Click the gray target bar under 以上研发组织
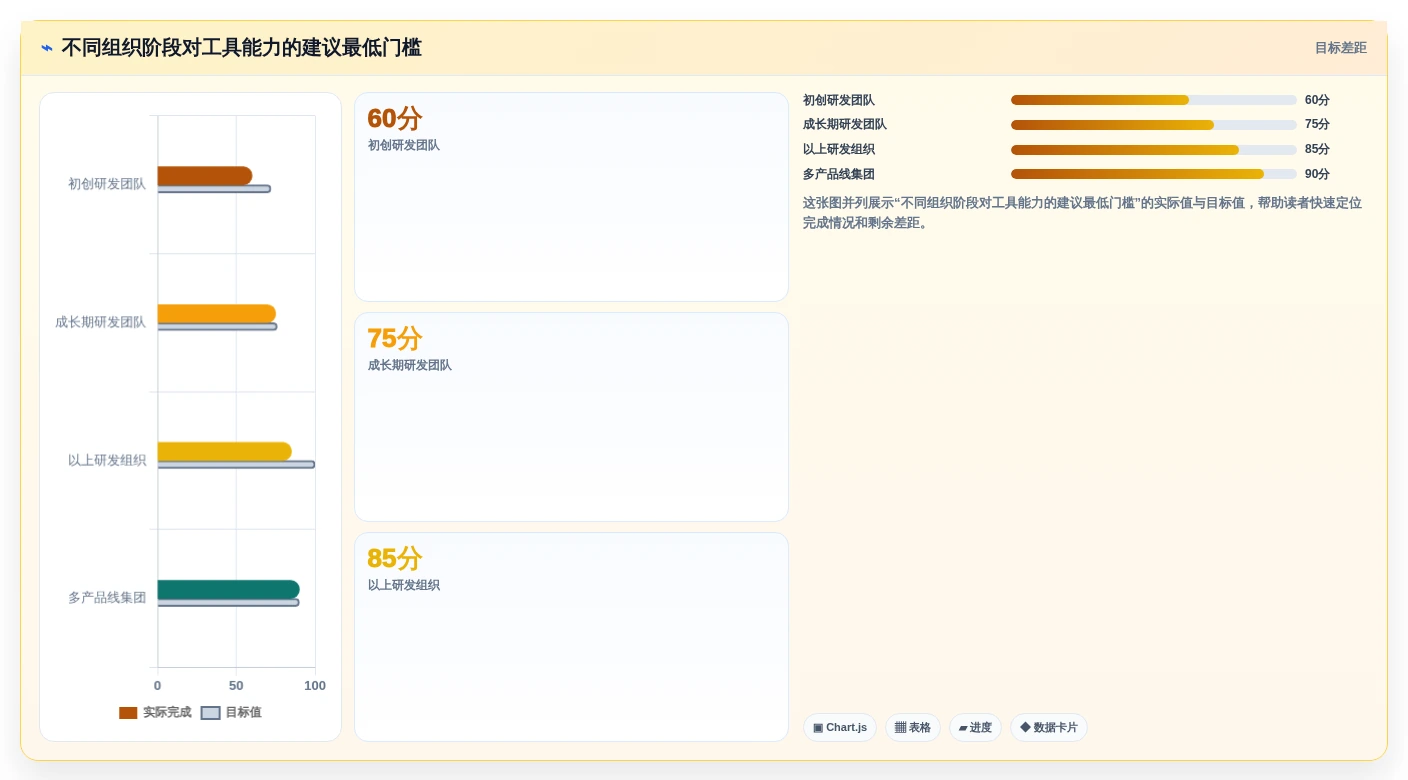Screen dimensions: 1408x780 click(x=236, y=465)
